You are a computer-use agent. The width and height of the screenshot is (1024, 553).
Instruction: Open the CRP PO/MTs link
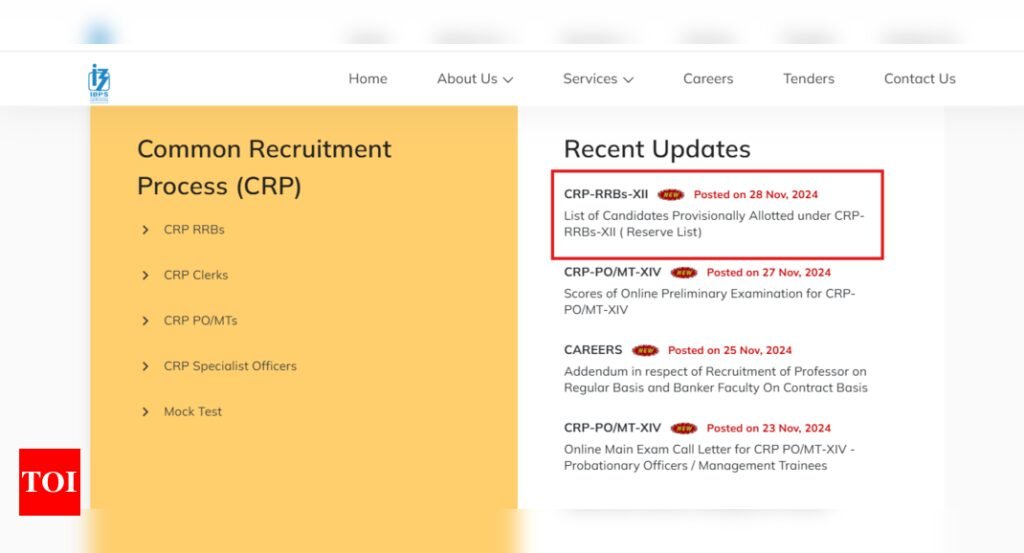point(200,321)
